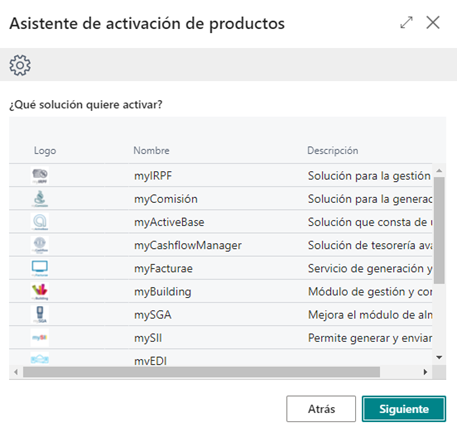
Task: Click the myBuilding name cell
Action: (163, 292)
